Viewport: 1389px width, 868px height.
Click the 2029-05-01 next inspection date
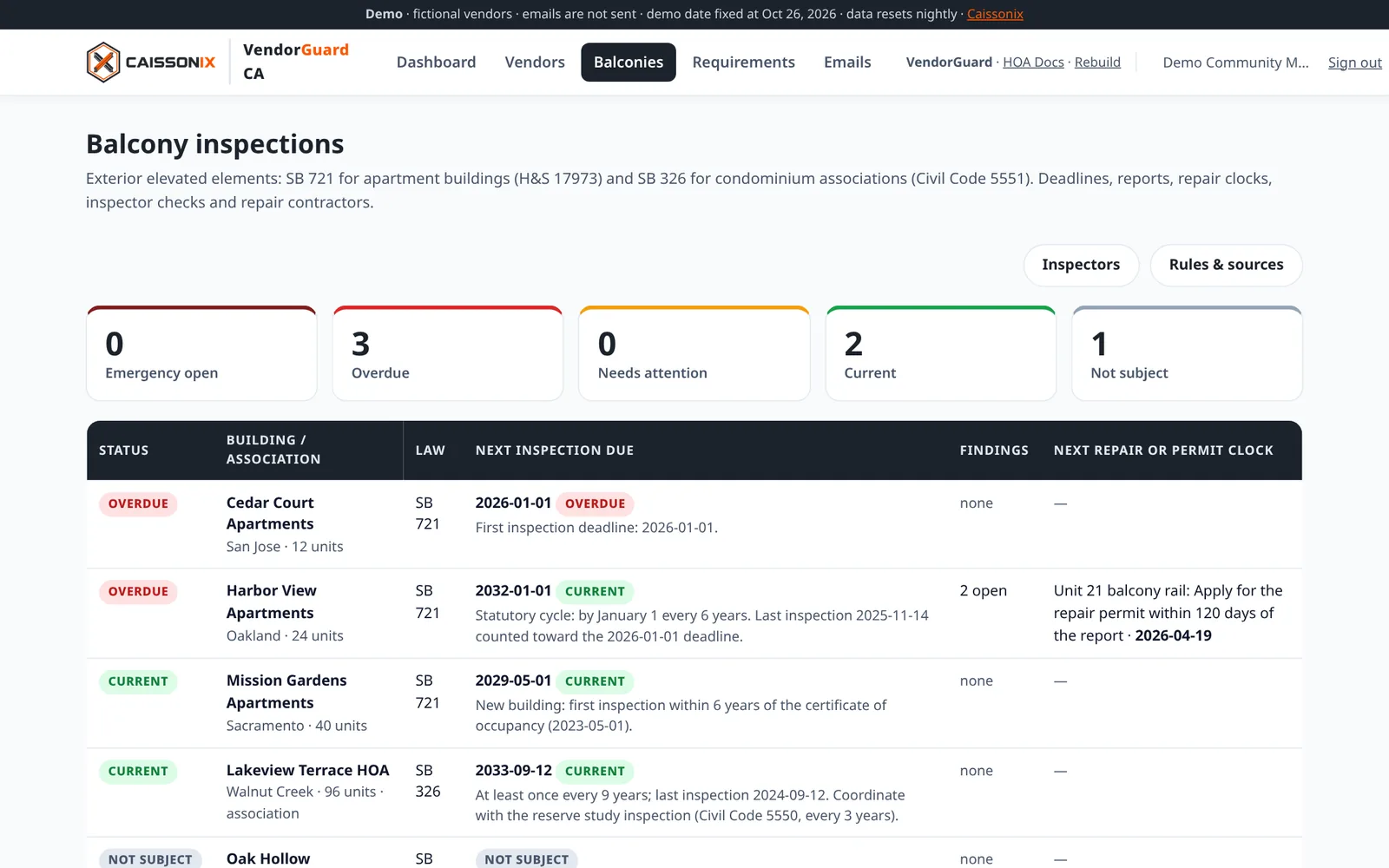pos(513,681)
